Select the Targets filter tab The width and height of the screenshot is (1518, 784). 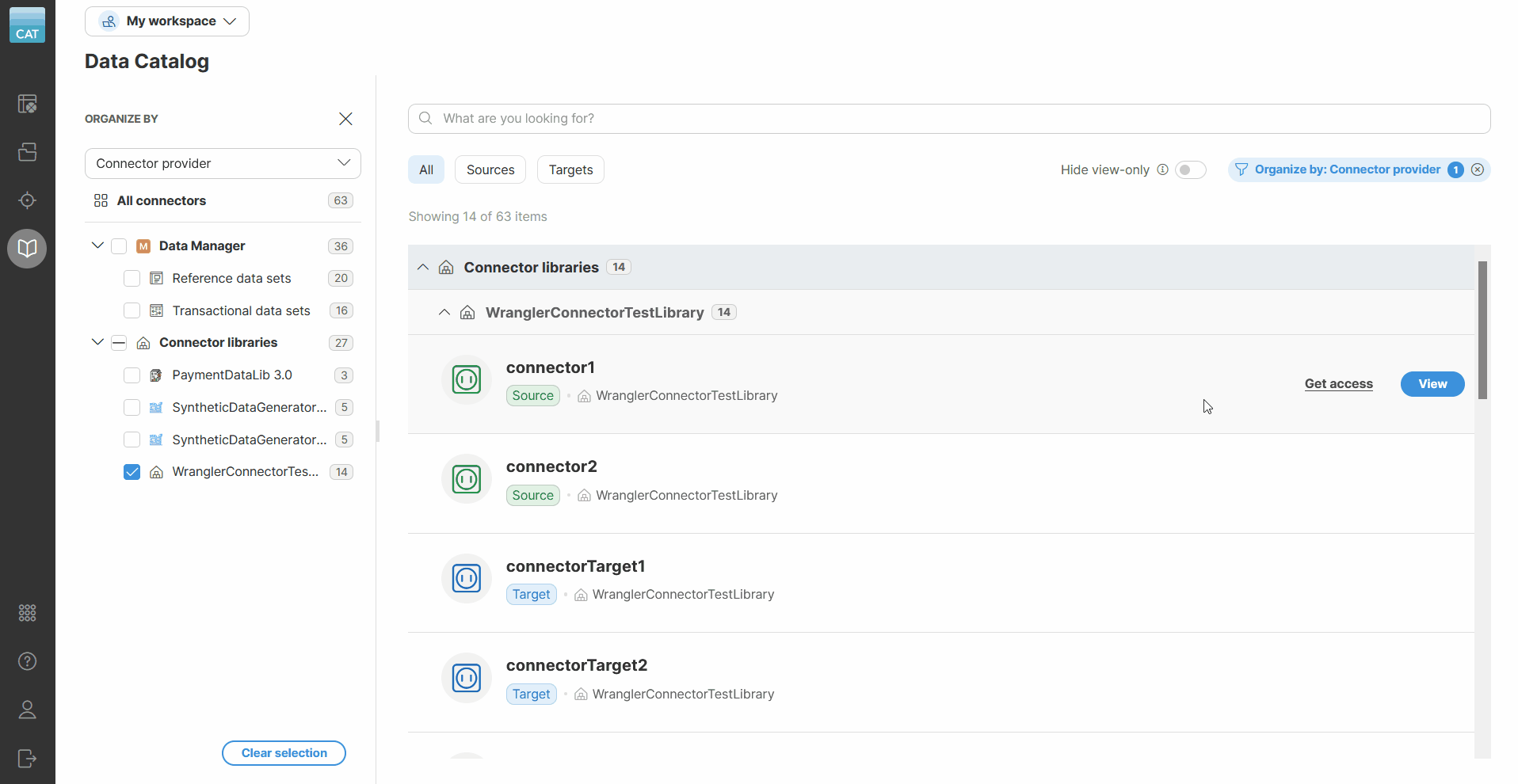pyautogui.click(x=570, y=169)
